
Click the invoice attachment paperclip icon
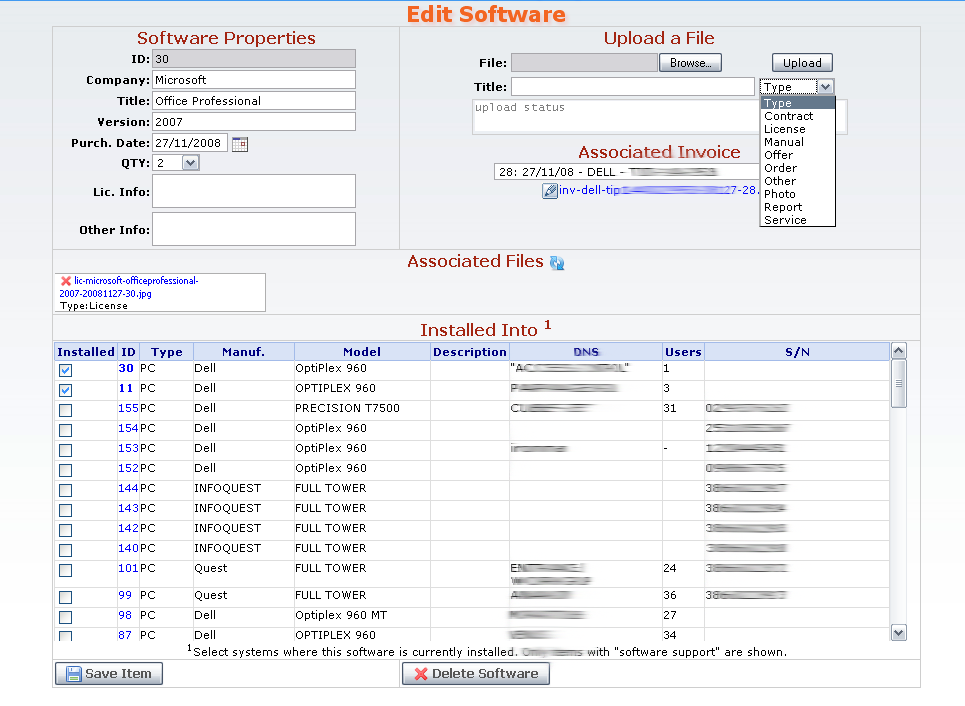[x=550, y=191]
